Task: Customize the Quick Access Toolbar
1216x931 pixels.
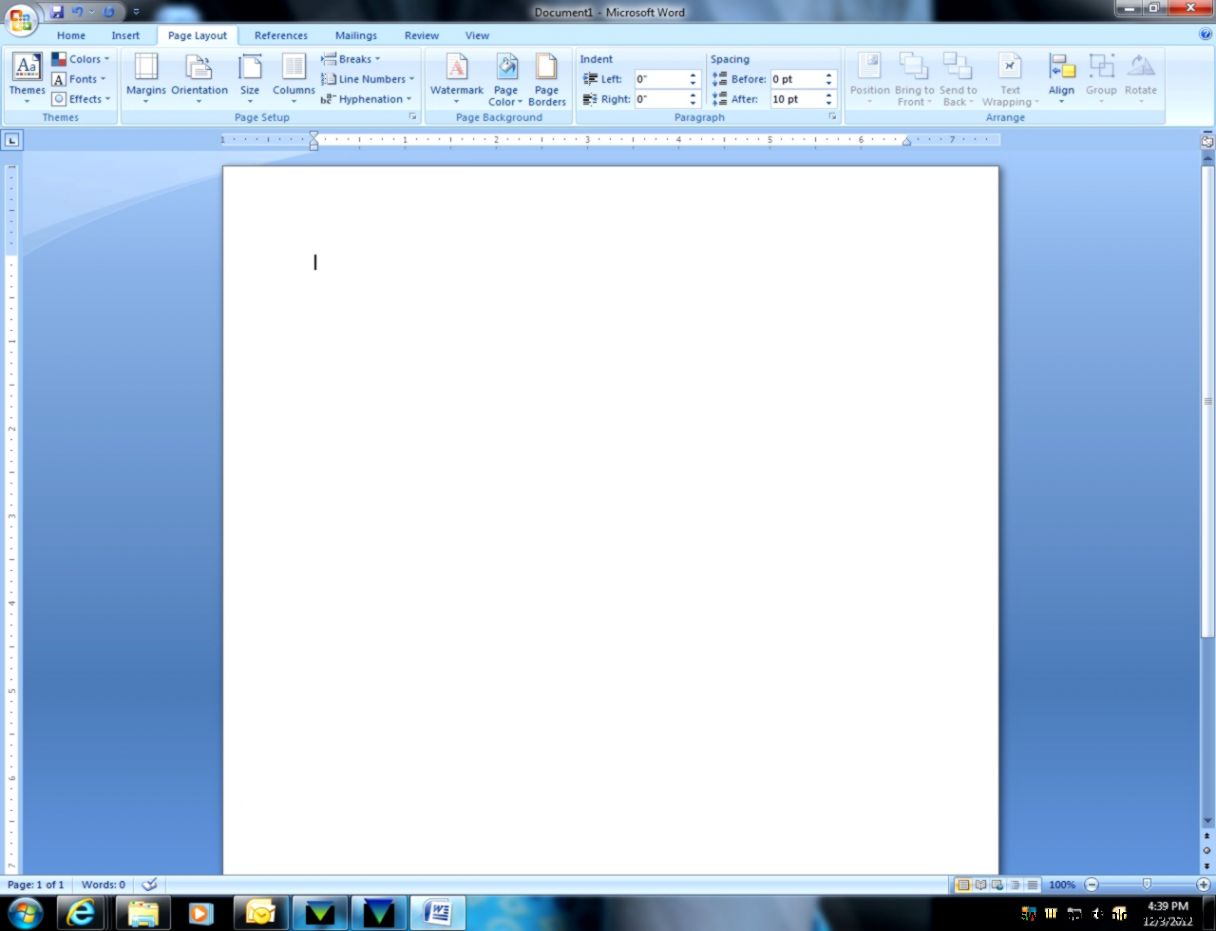Action: click(x=136, y=12)
